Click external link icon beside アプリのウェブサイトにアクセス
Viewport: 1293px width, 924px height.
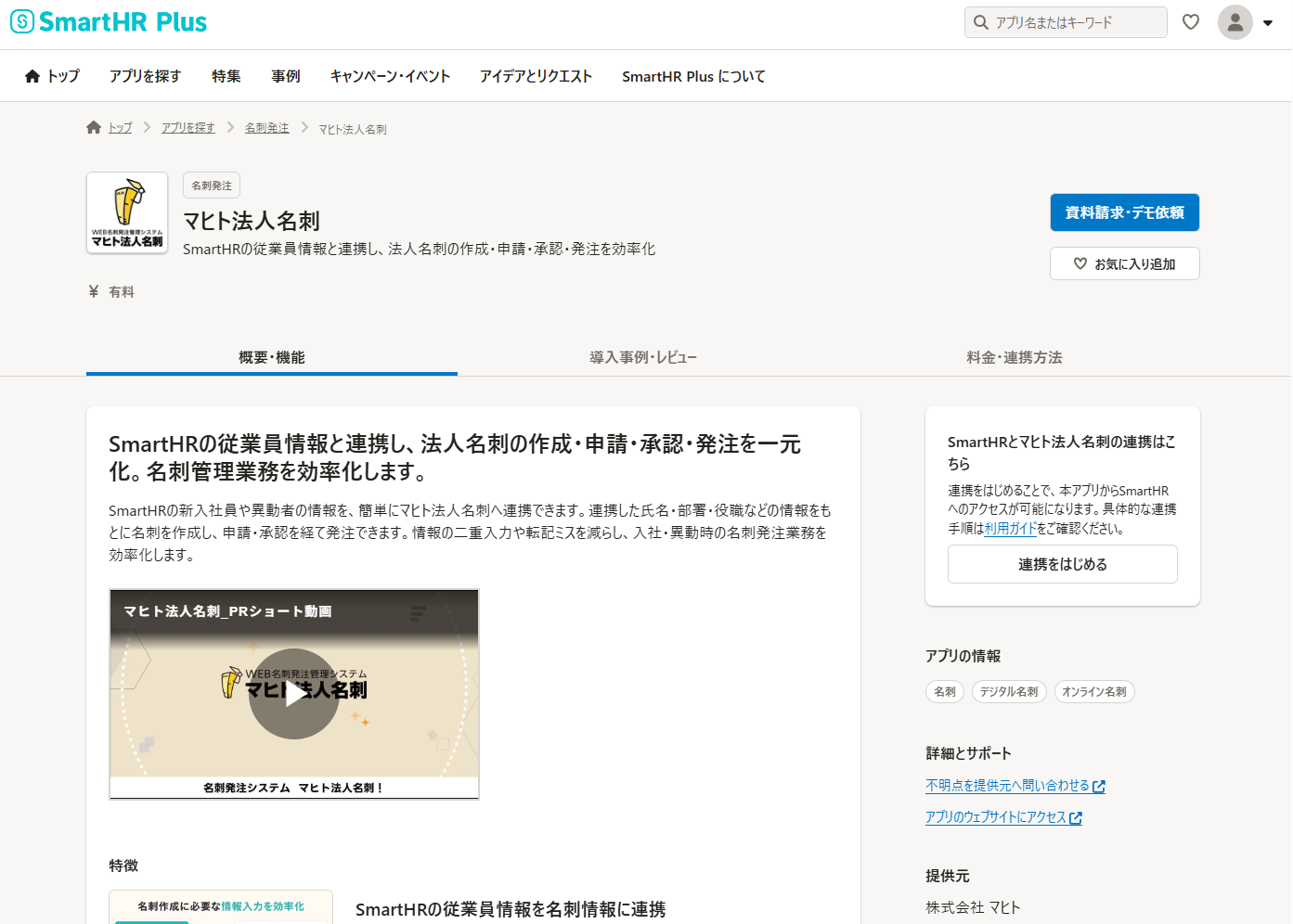[x=1076, y=818]
